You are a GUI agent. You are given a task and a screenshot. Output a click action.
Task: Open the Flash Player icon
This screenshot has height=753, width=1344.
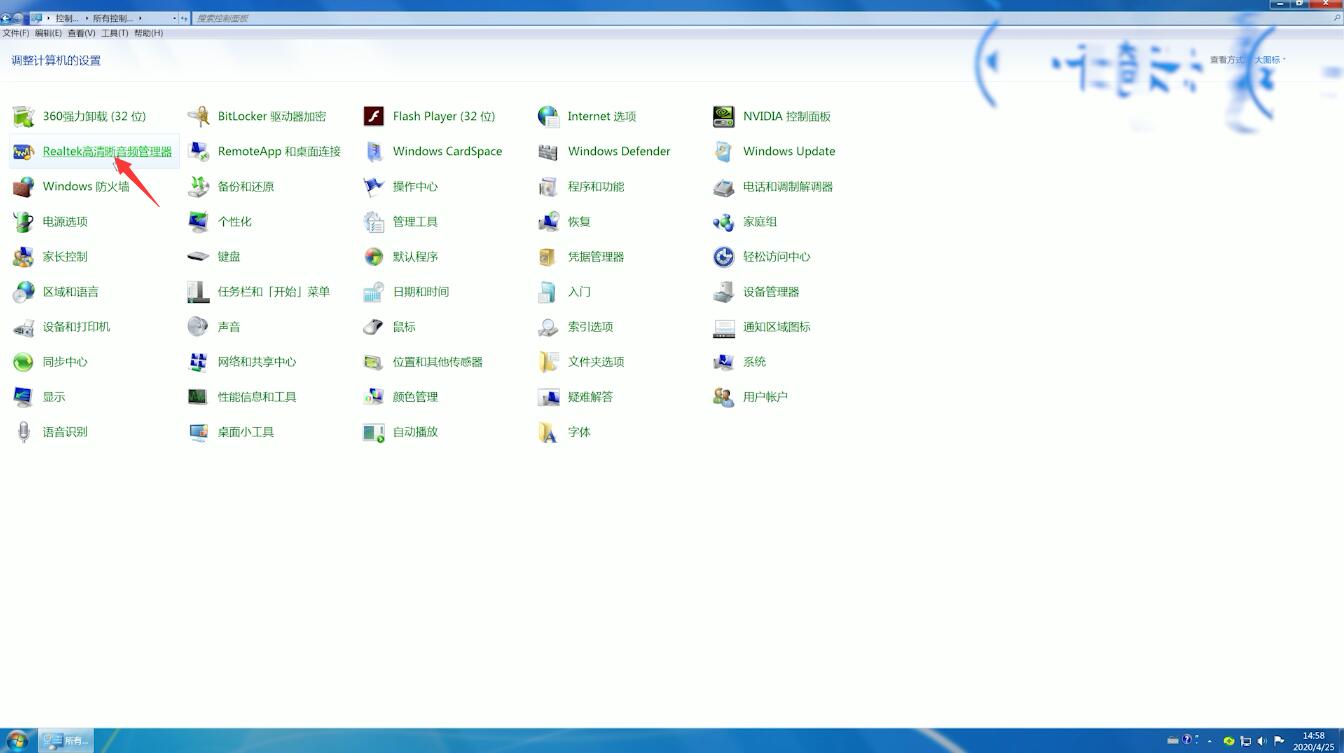[x=374, y=117]
